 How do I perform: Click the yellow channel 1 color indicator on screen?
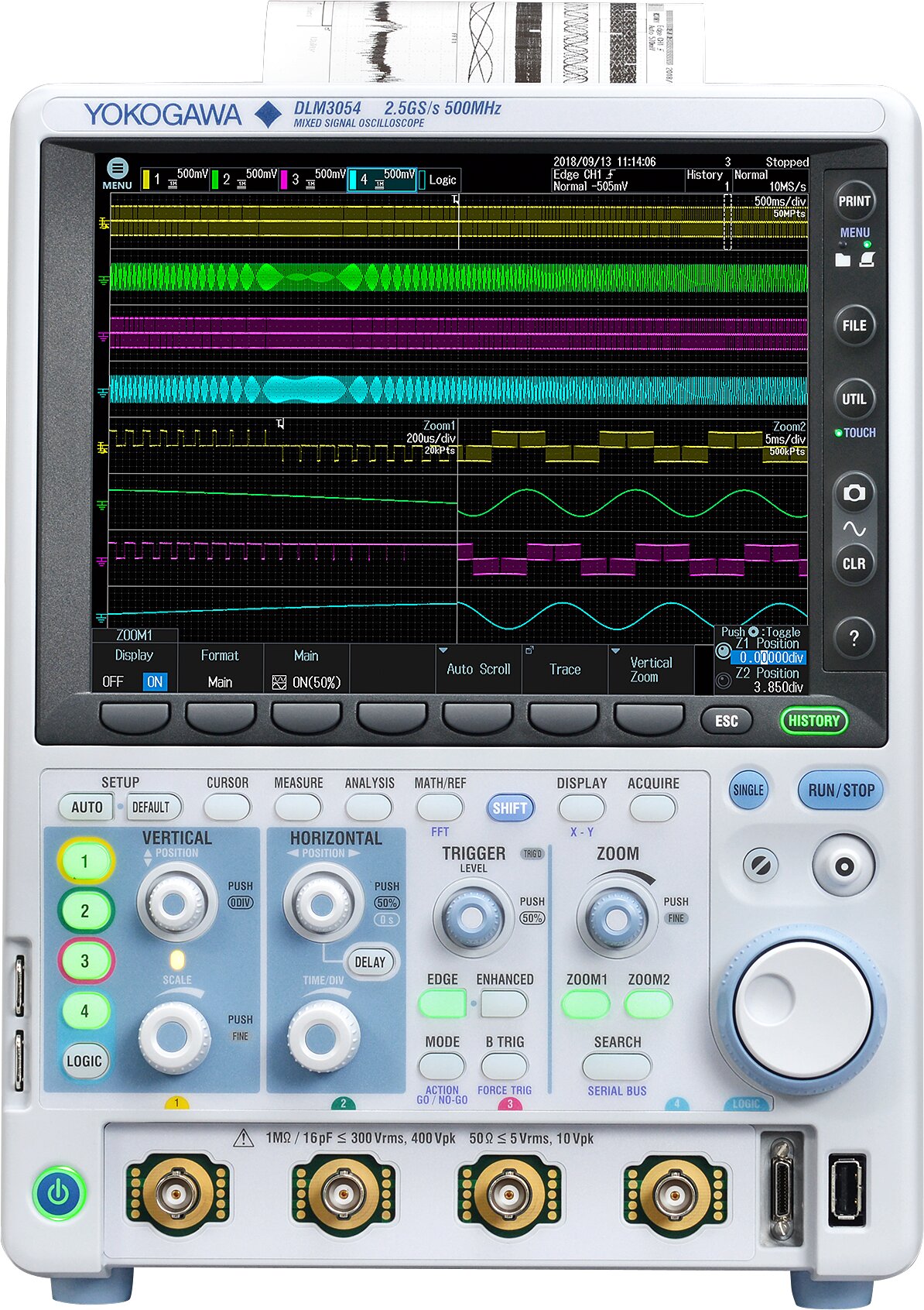click(145, 180)
